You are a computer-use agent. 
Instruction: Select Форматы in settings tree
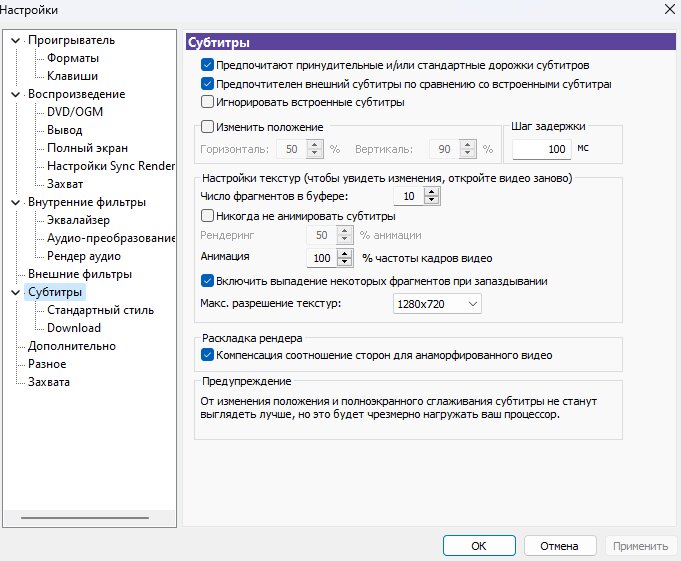(x=73, y=58)
